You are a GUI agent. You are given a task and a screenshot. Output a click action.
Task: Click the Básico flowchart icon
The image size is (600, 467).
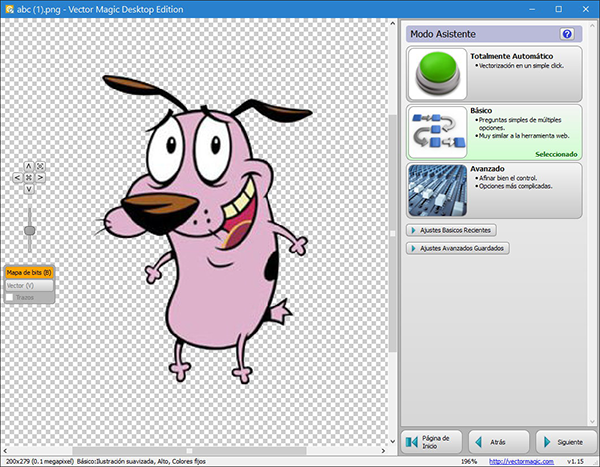click(437, 132)
